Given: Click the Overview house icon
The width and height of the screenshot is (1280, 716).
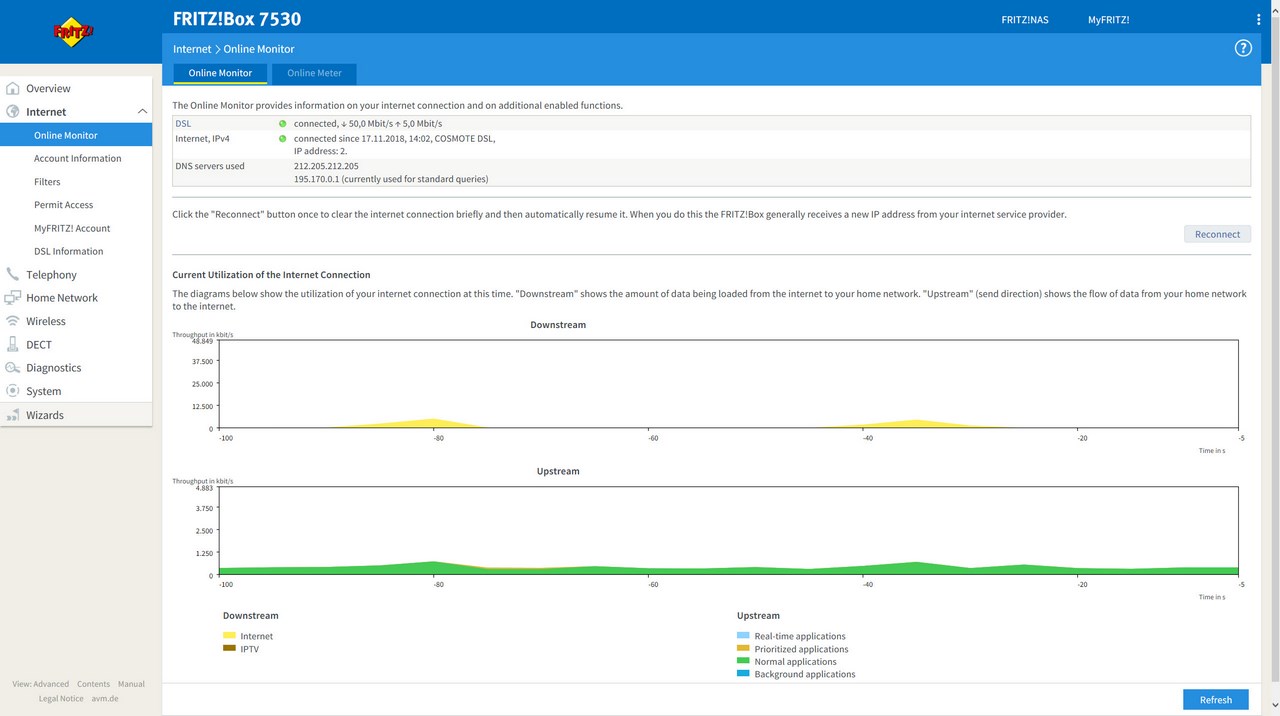Looking at the screenshot, I should pyautogui.click(x=13, y=88).
